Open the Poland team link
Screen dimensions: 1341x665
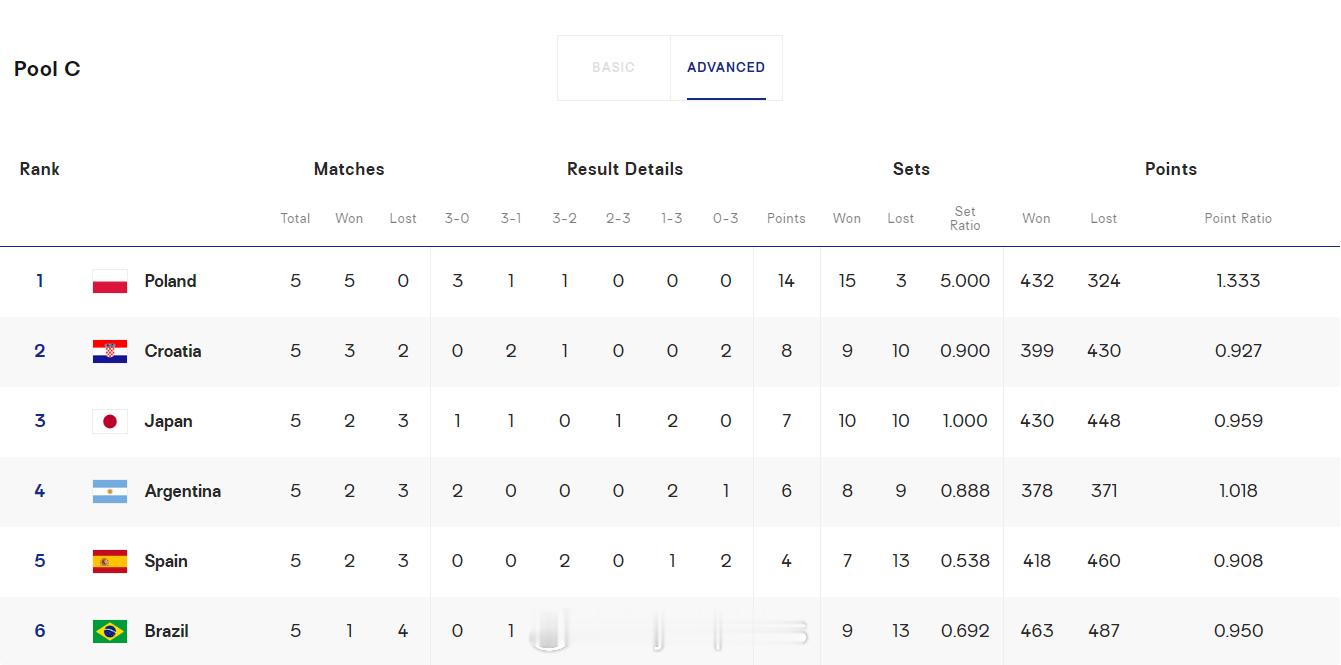(170, 281)
